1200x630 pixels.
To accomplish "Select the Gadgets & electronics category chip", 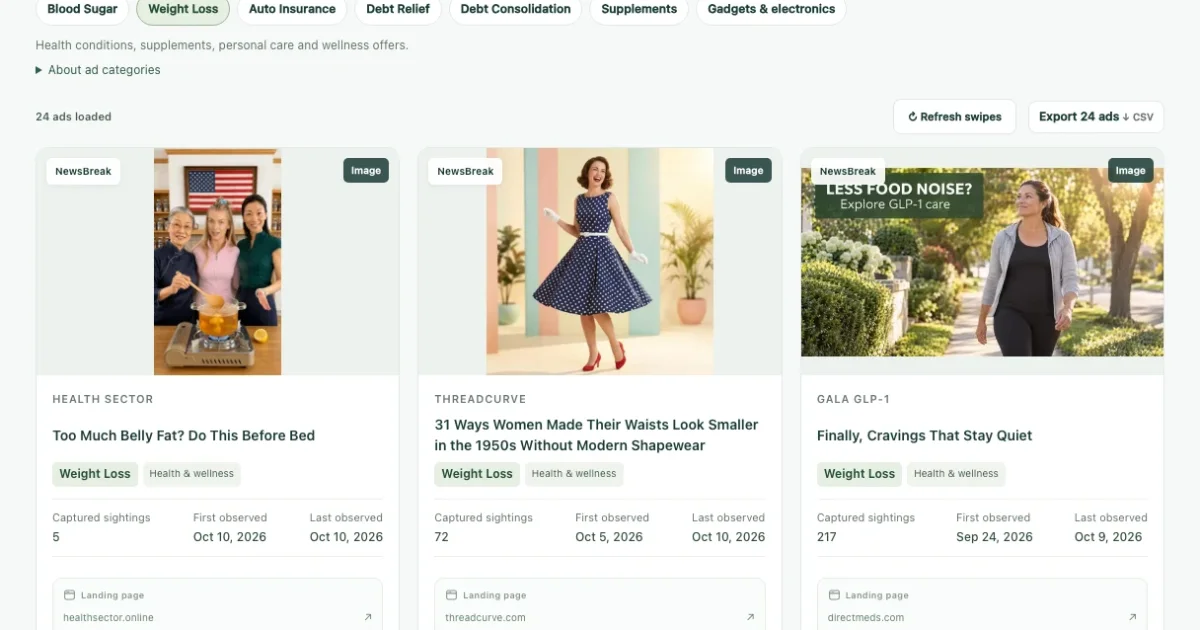I will pos(771,10).
